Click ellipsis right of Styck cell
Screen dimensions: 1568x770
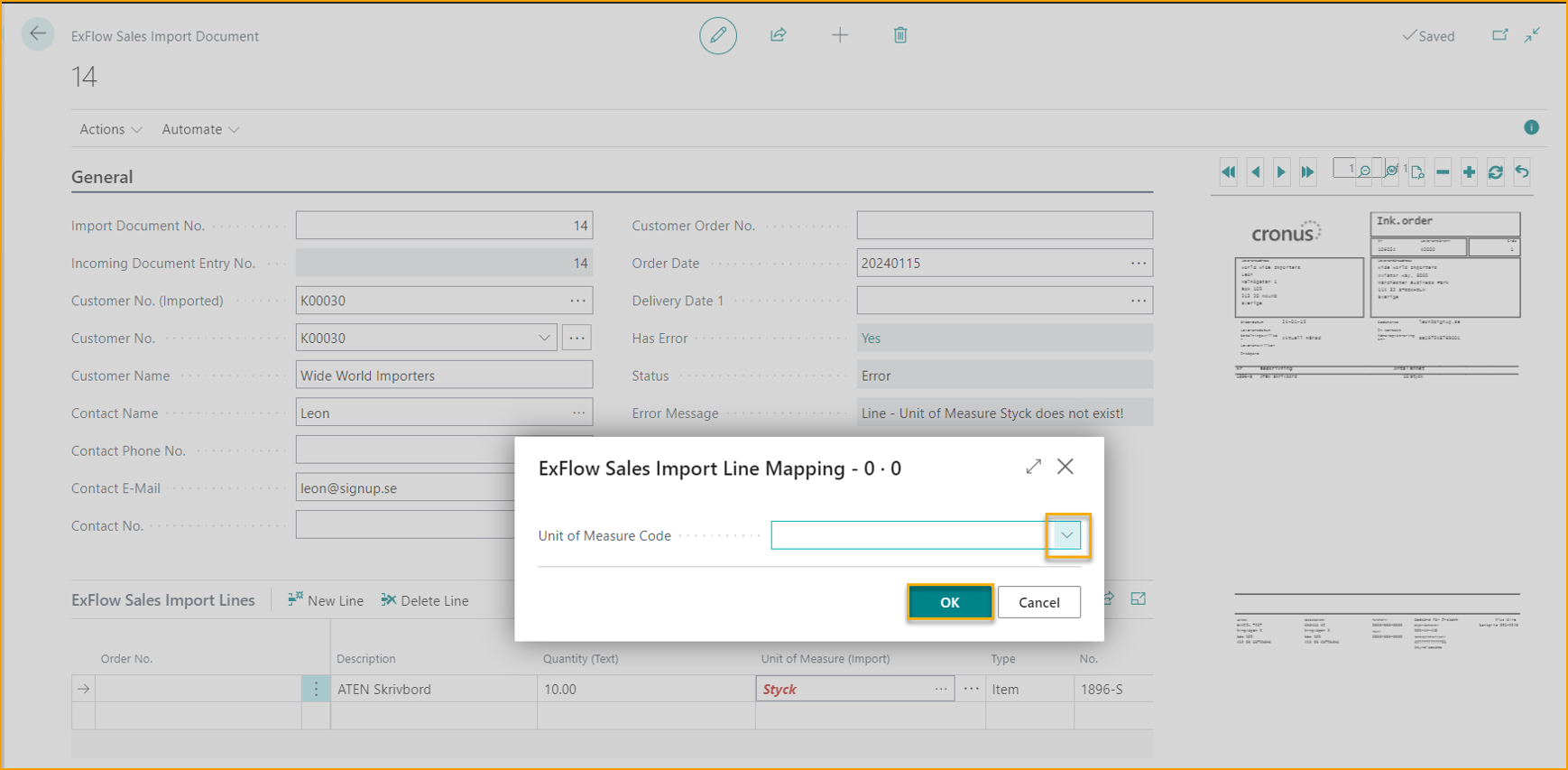click(x=971, y=689)
